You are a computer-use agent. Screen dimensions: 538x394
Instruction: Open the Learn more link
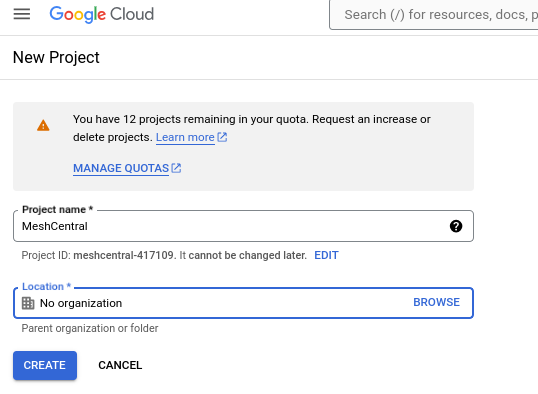(x=185, y=137)
